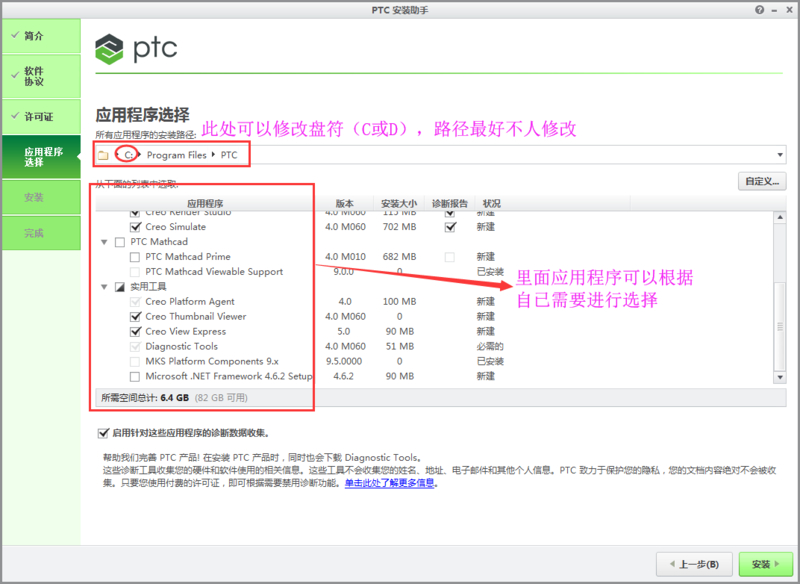Click the 9.5.0000 version value
The image size is (800, 584).
(x=344, y=361)
